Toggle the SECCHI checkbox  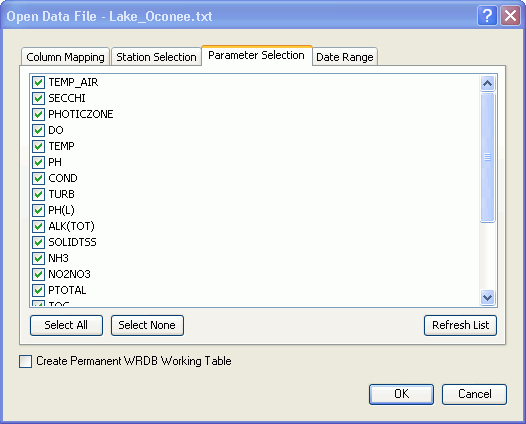pyautogui.click(x=38, y=98)
